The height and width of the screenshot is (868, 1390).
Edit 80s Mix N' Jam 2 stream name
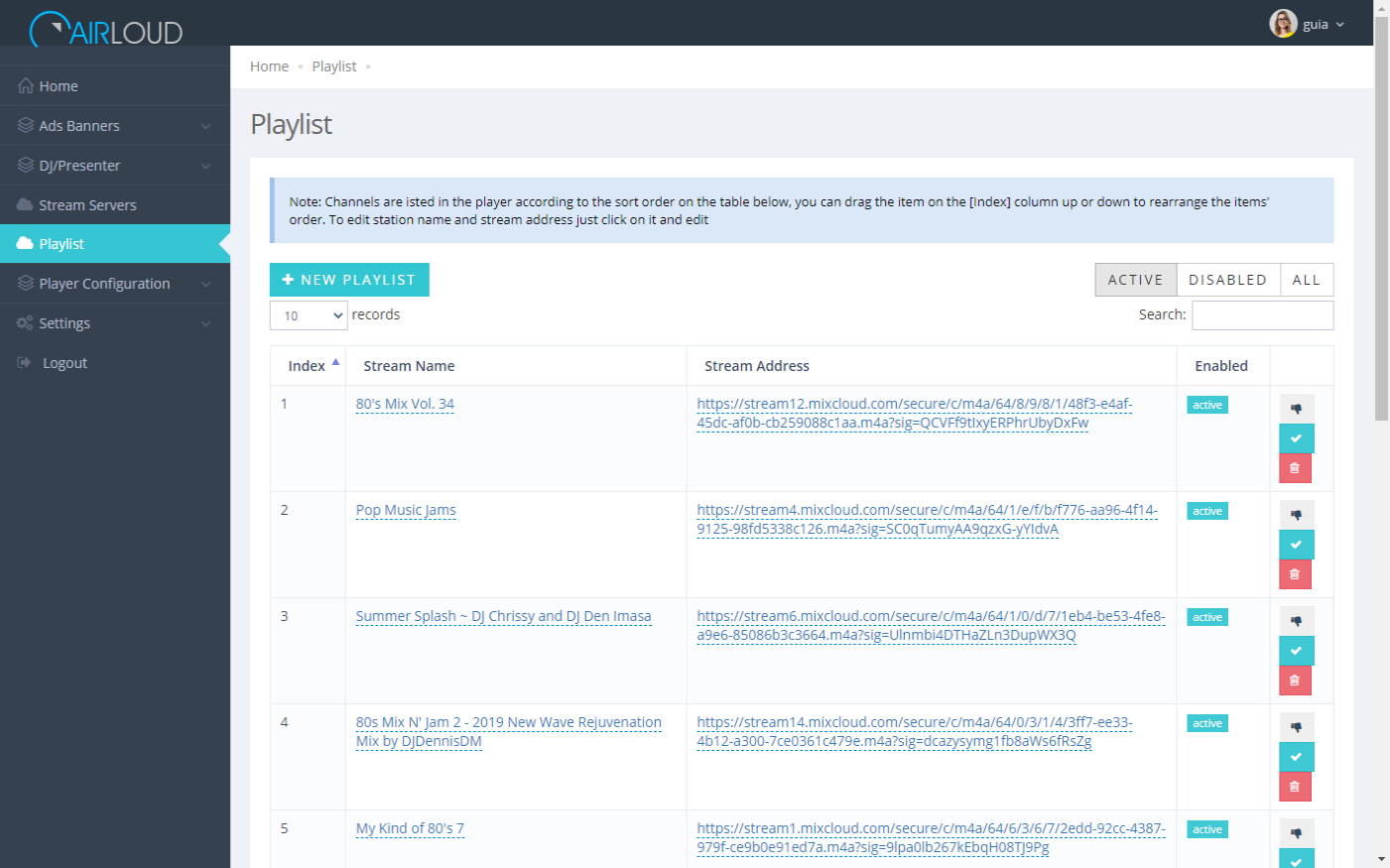click(508, 731)
